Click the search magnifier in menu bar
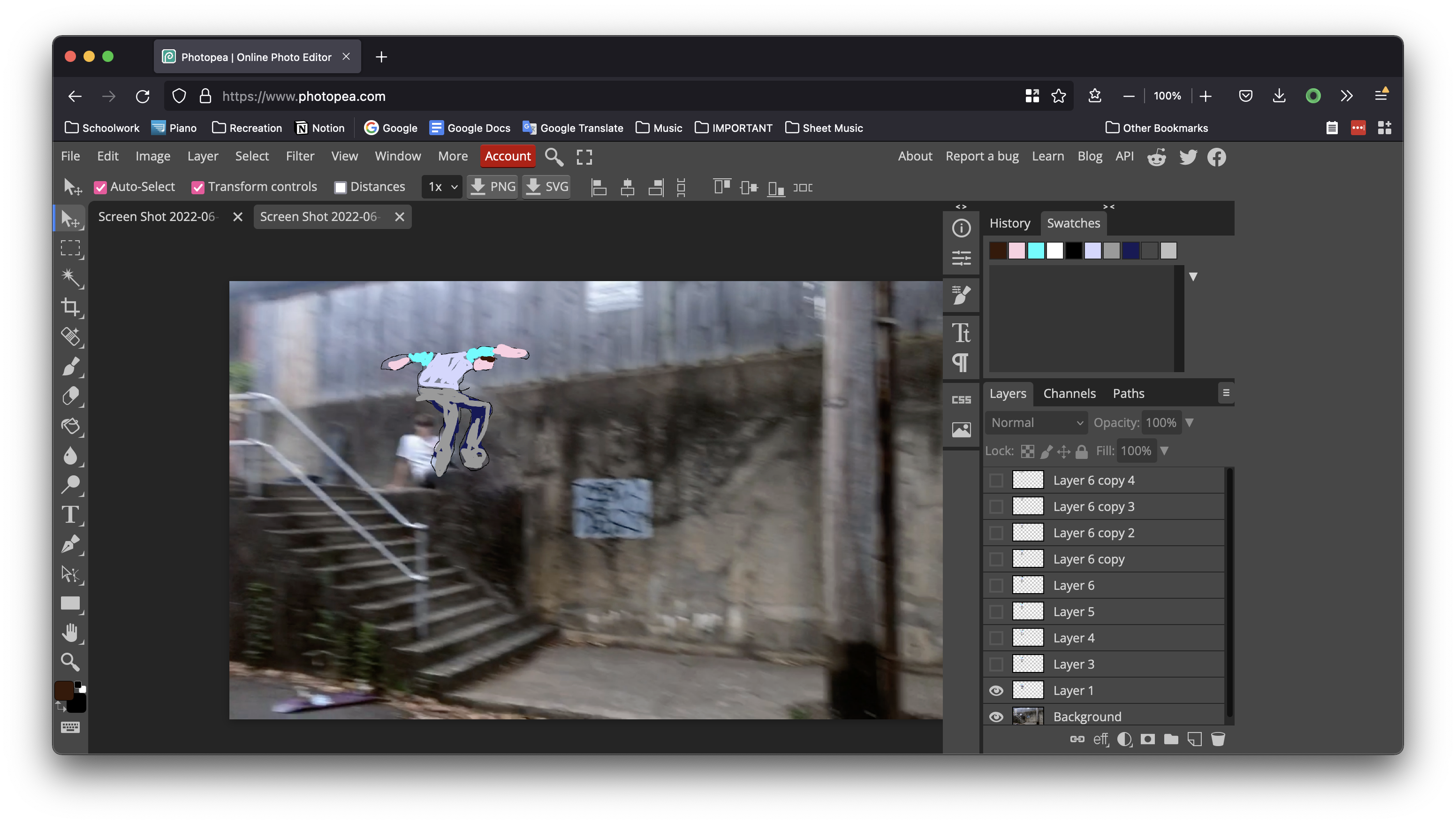 click(x=554, y=157)
